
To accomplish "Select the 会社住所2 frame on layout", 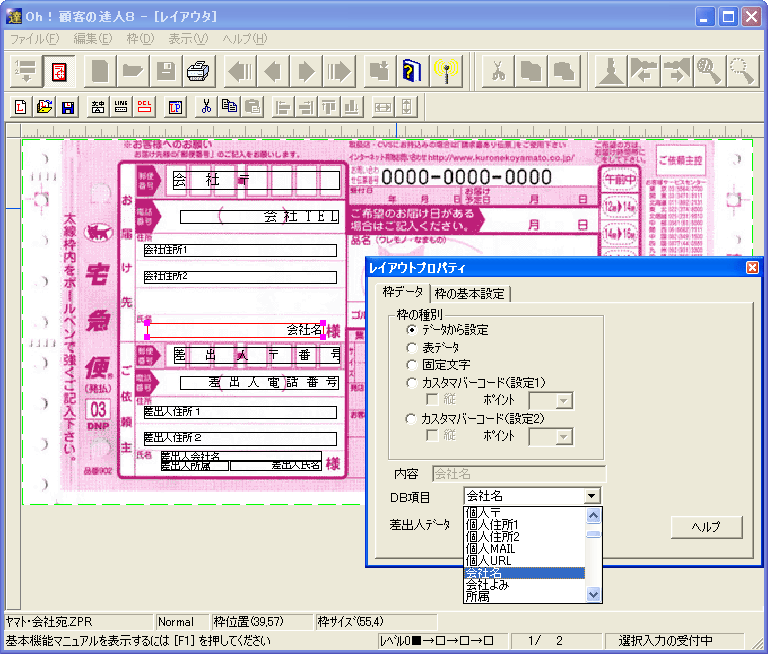I will tap(240, 277).
